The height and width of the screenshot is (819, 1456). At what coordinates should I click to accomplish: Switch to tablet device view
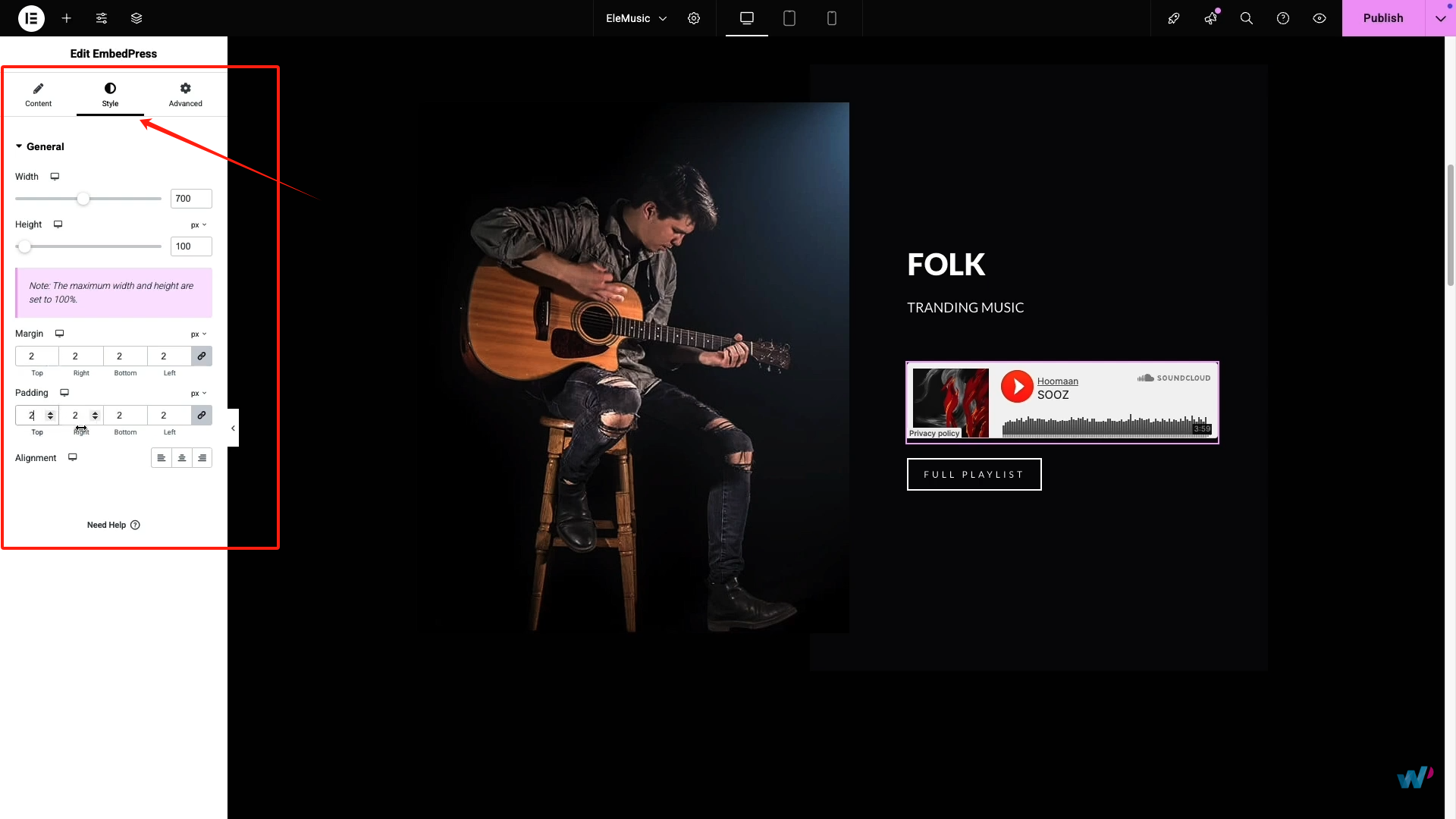pos(789,18)
